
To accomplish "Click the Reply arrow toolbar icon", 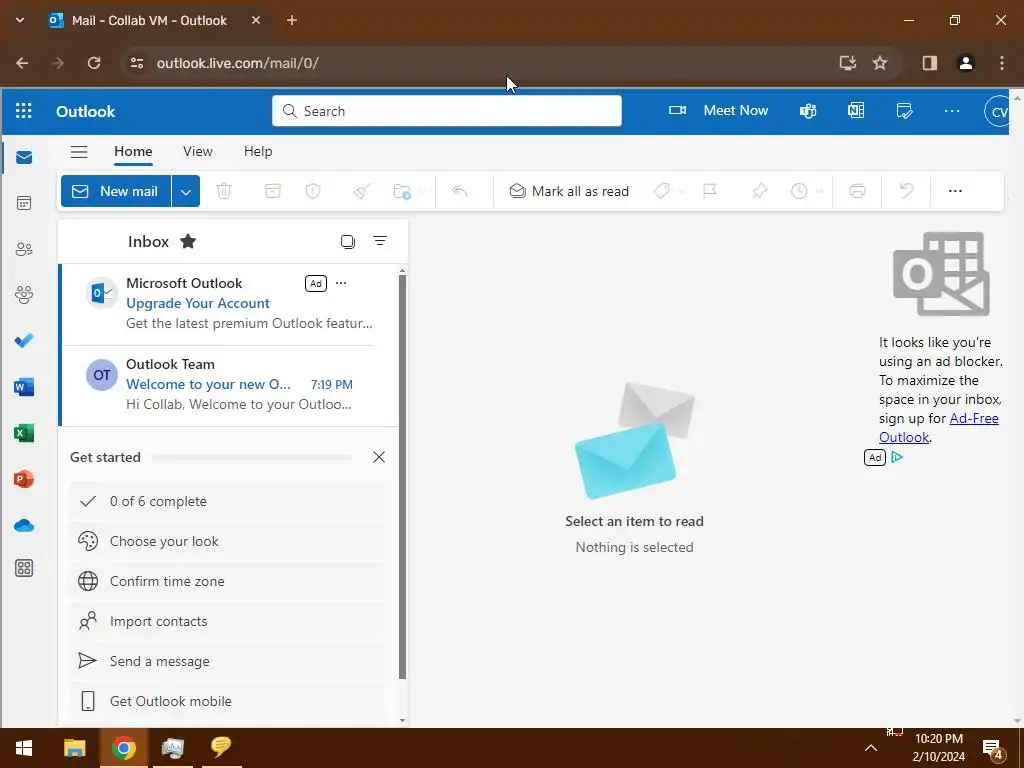I will [x=460, y=191].
